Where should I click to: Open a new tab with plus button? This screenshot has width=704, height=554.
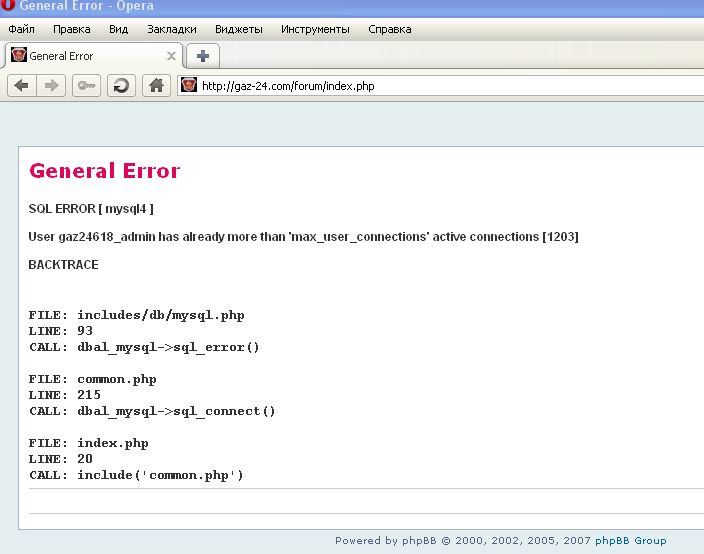point(202,56)
